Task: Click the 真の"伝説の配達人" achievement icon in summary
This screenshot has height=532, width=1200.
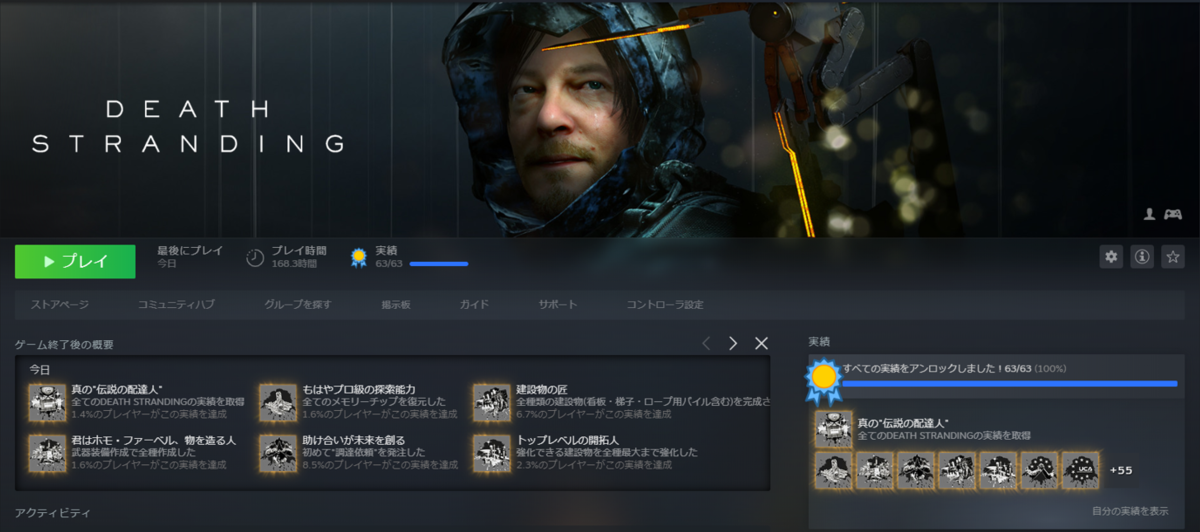Action: coord(47,402)
